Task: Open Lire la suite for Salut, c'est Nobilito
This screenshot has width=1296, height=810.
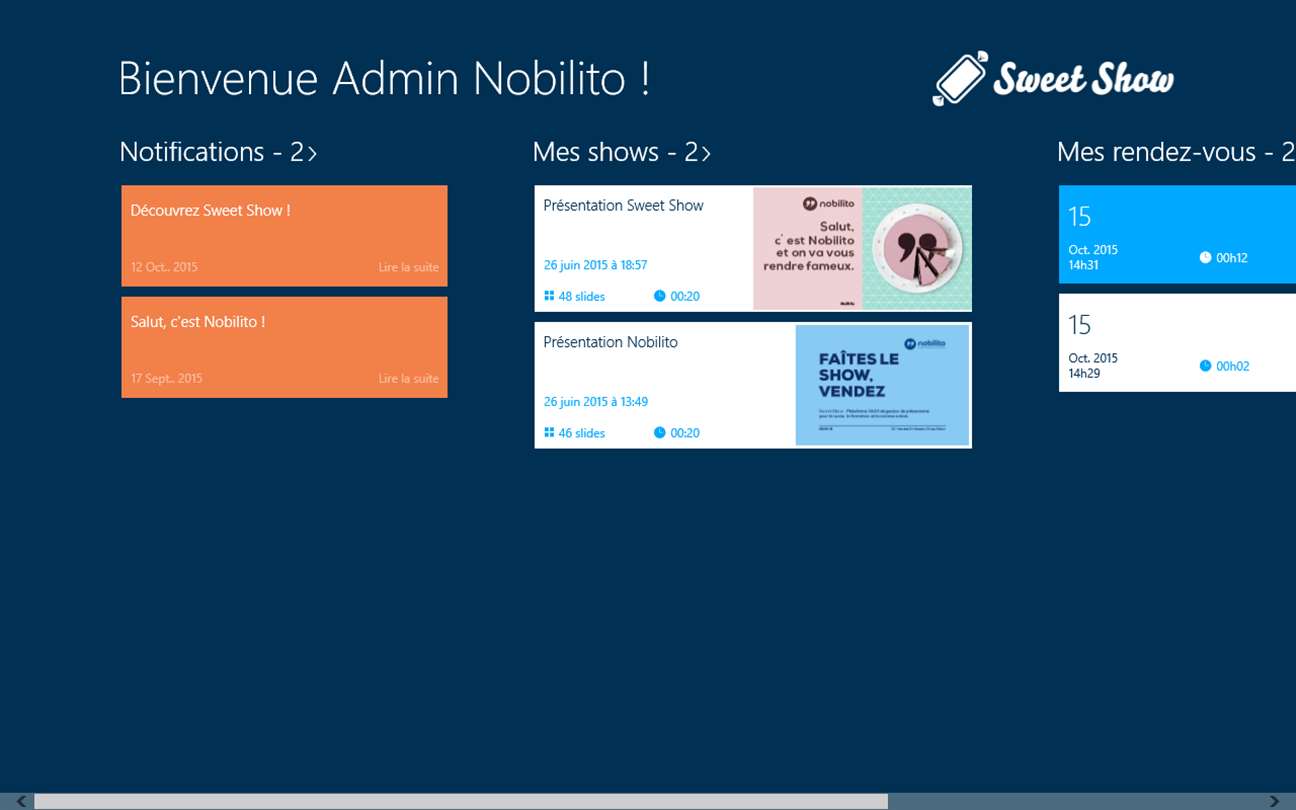Action: pyautogui.click(x=408, y=378)
